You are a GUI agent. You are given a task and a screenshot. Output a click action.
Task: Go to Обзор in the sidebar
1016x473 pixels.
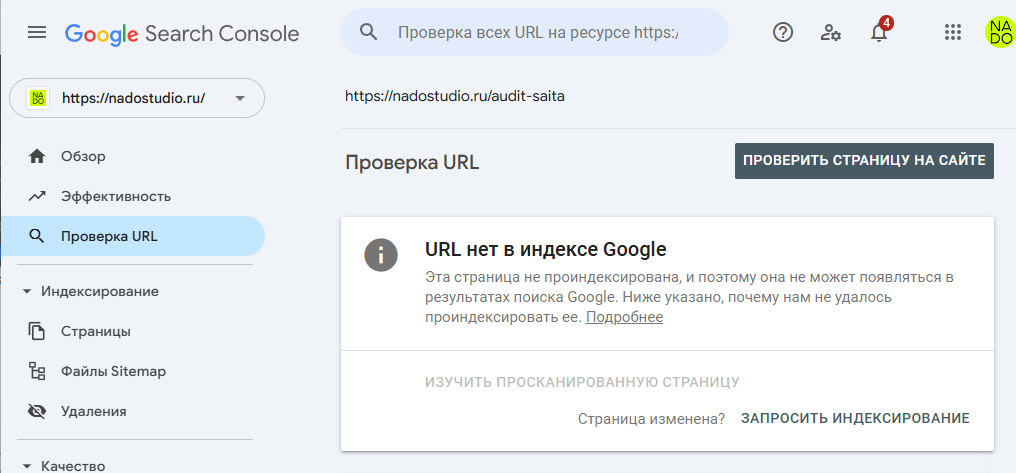83,156
